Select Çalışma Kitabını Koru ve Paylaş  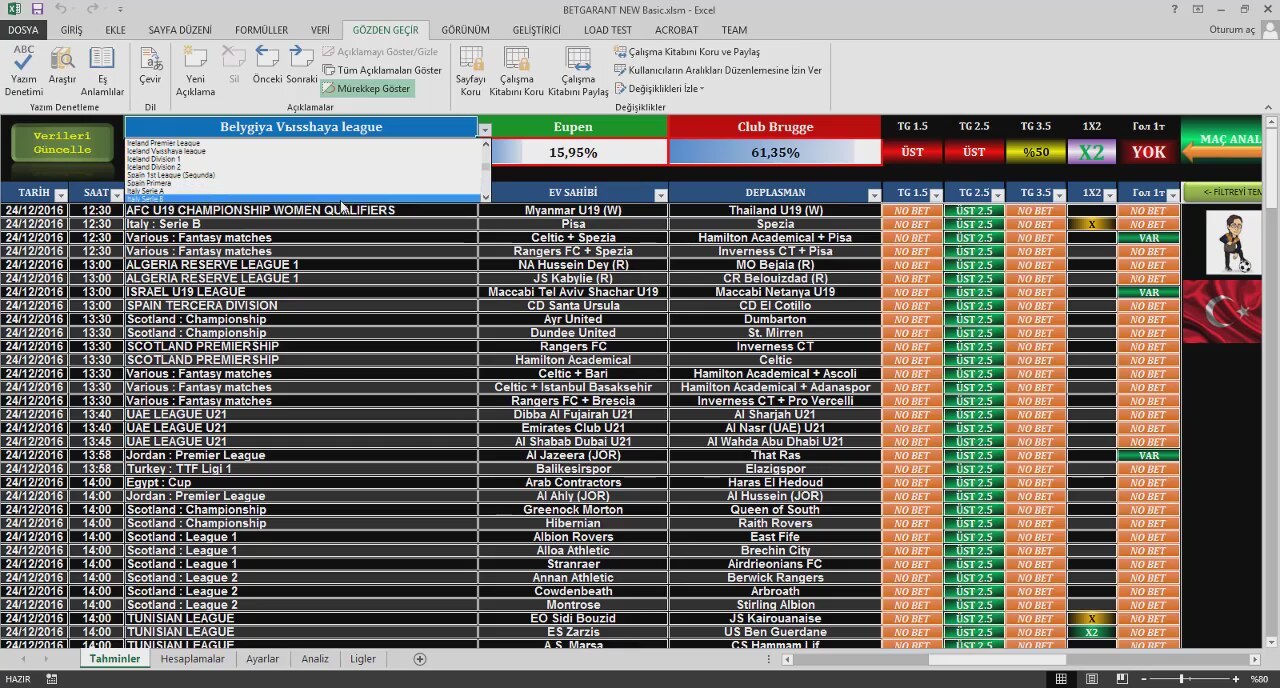687,51
